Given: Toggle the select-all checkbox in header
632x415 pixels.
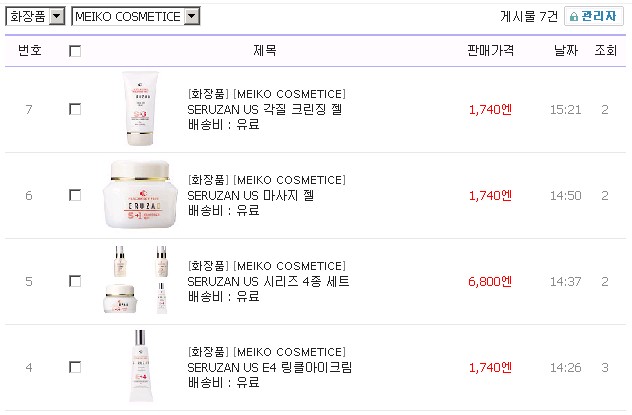Looking at the screenshot, I should point(75,51).
